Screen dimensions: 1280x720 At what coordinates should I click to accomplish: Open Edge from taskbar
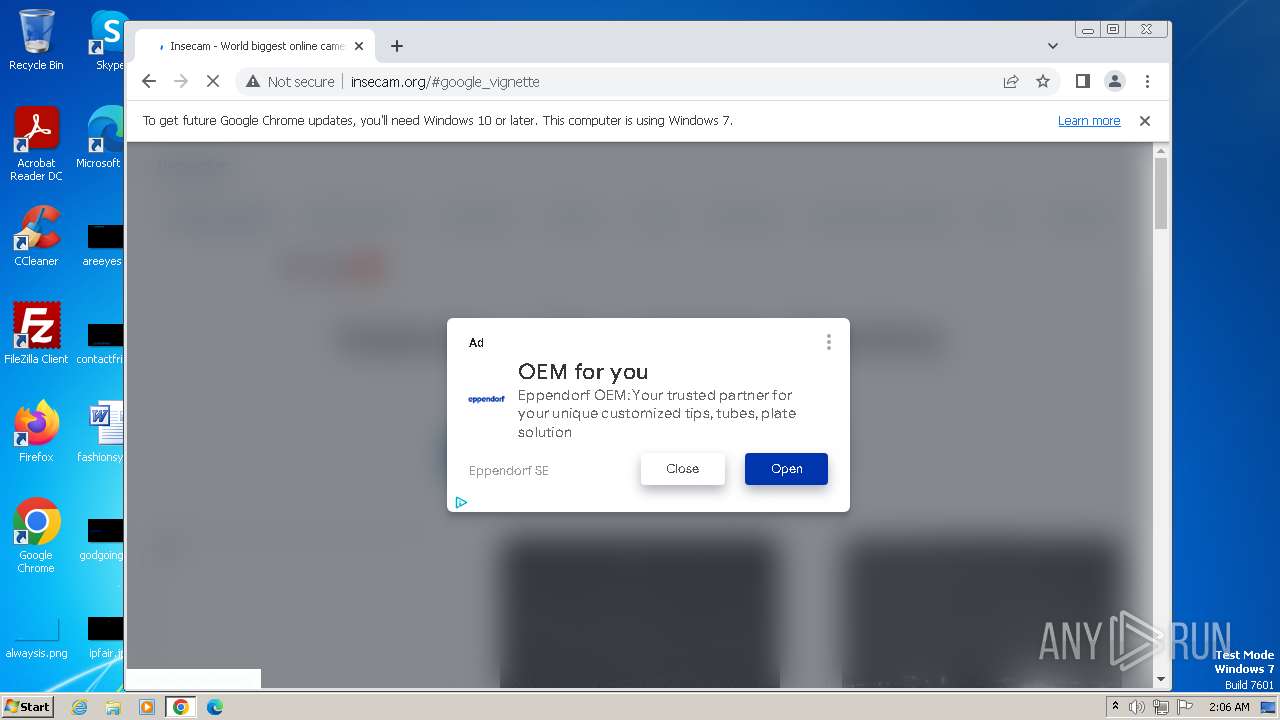pyautogui.click(x=215, y=707)
